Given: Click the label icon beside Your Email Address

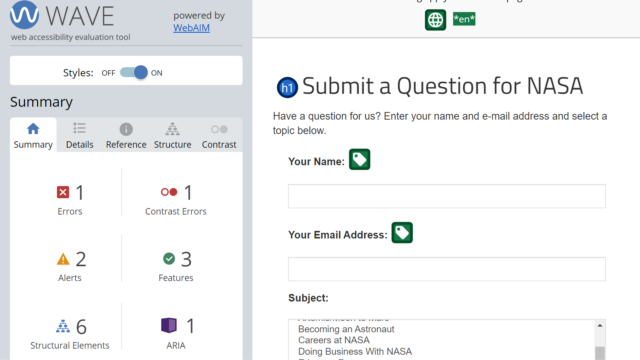Looking at the screenshot, I should (402, 233).
